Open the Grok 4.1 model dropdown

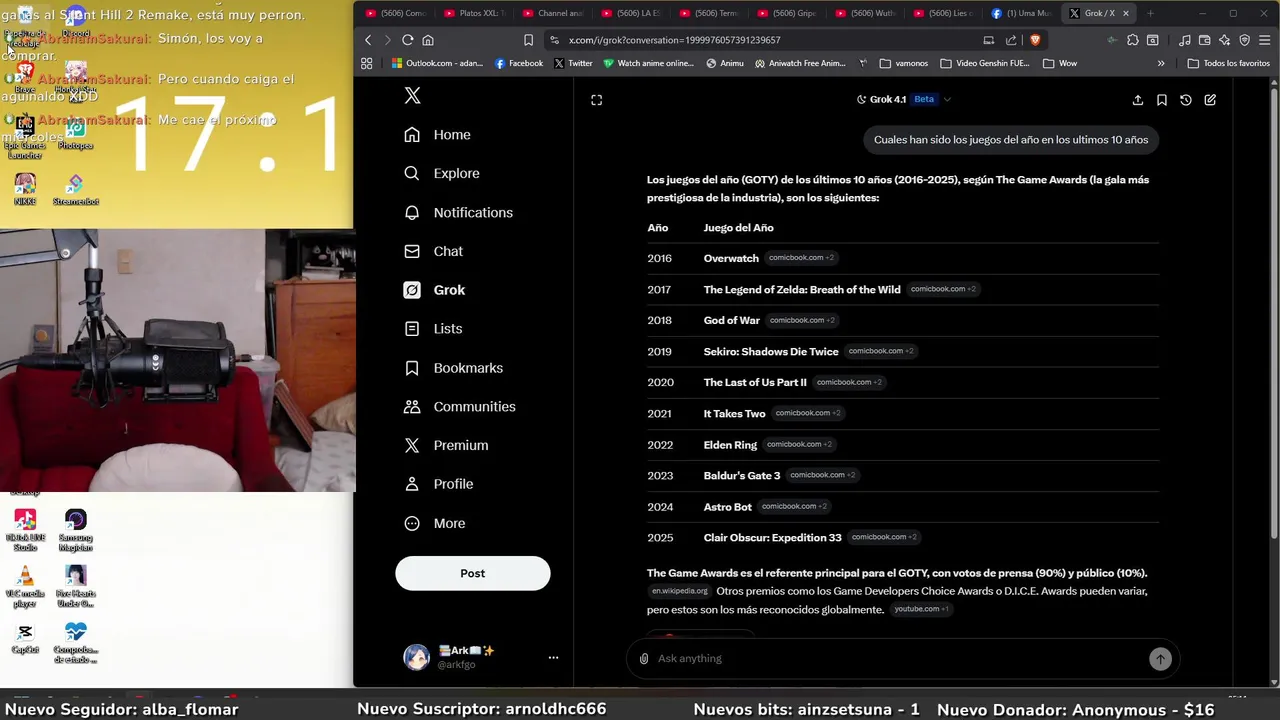(903, 99)
